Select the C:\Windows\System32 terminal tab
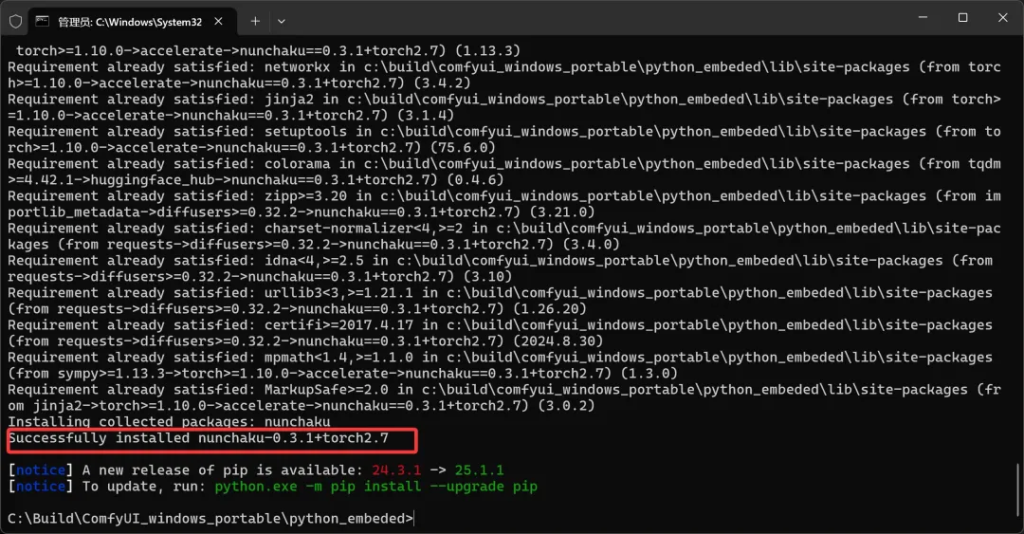 tap(131, 22)
